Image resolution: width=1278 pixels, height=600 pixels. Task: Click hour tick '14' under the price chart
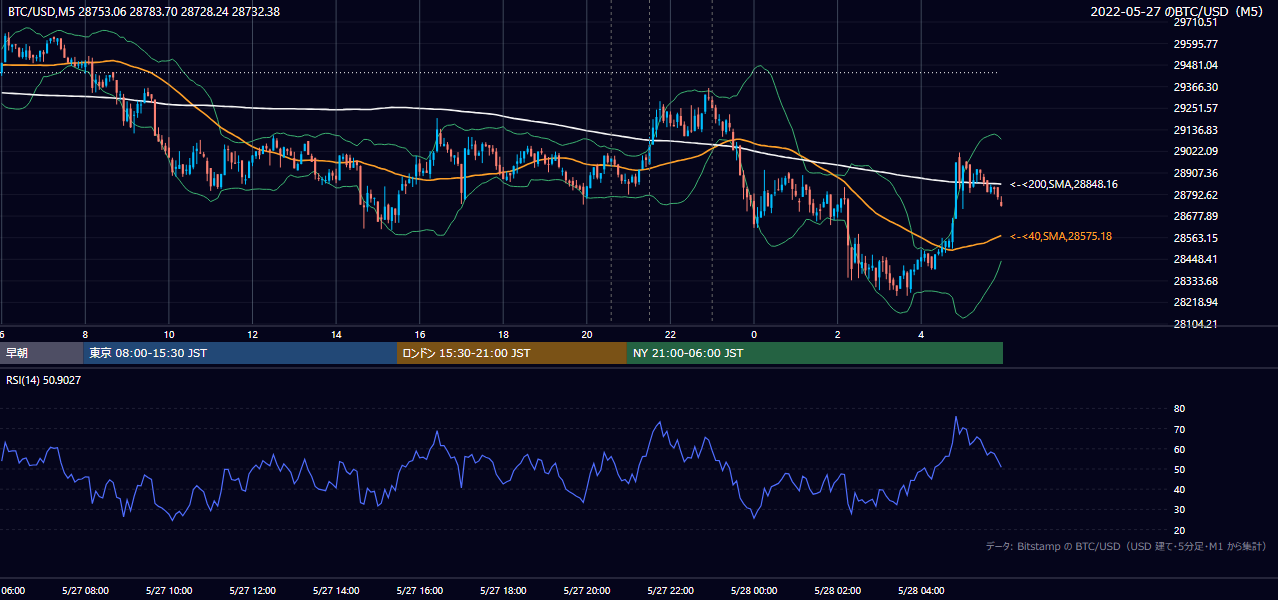(x=337, y=335)
